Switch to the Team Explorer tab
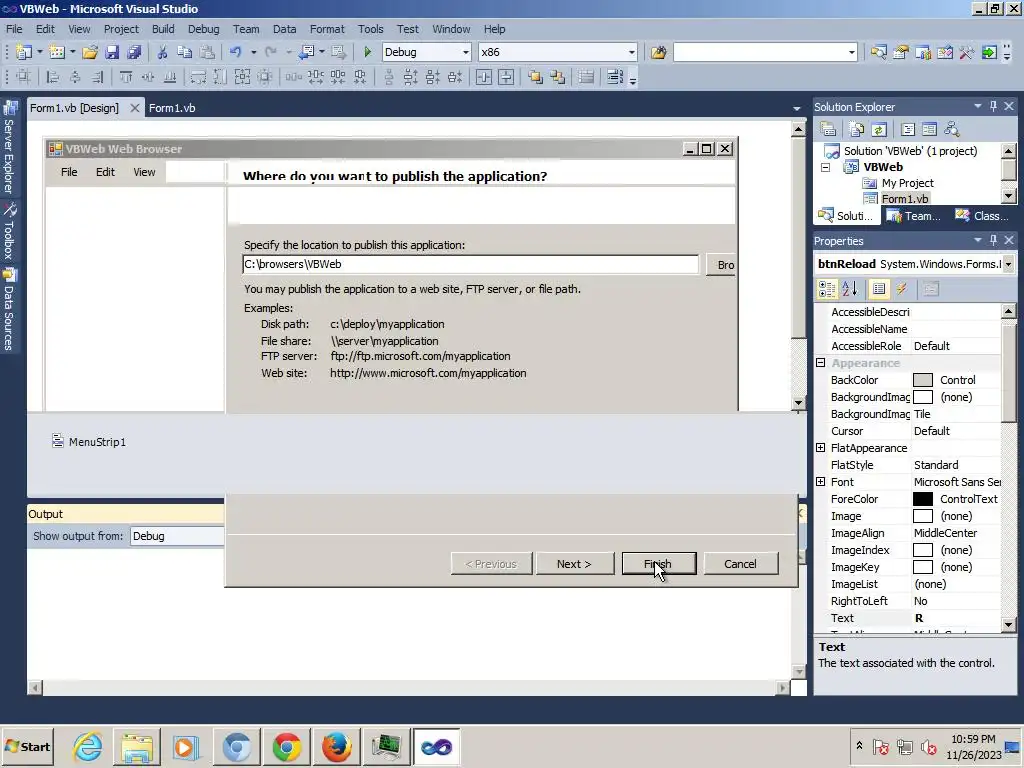1024x768 pixels. [913, 216]
